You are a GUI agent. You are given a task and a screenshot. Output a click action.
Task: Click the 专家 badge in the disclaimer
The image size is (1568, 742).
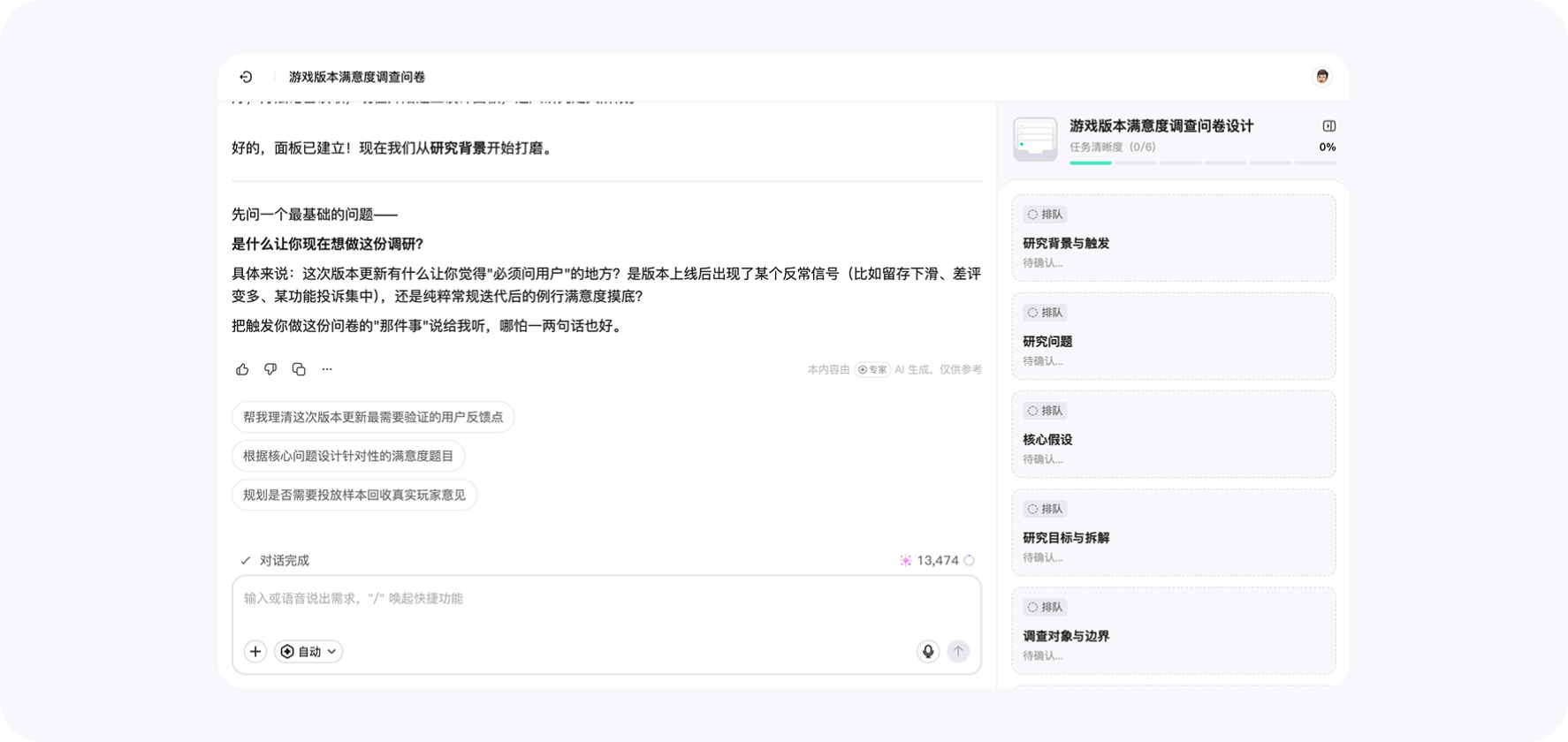tap(872, 370)
